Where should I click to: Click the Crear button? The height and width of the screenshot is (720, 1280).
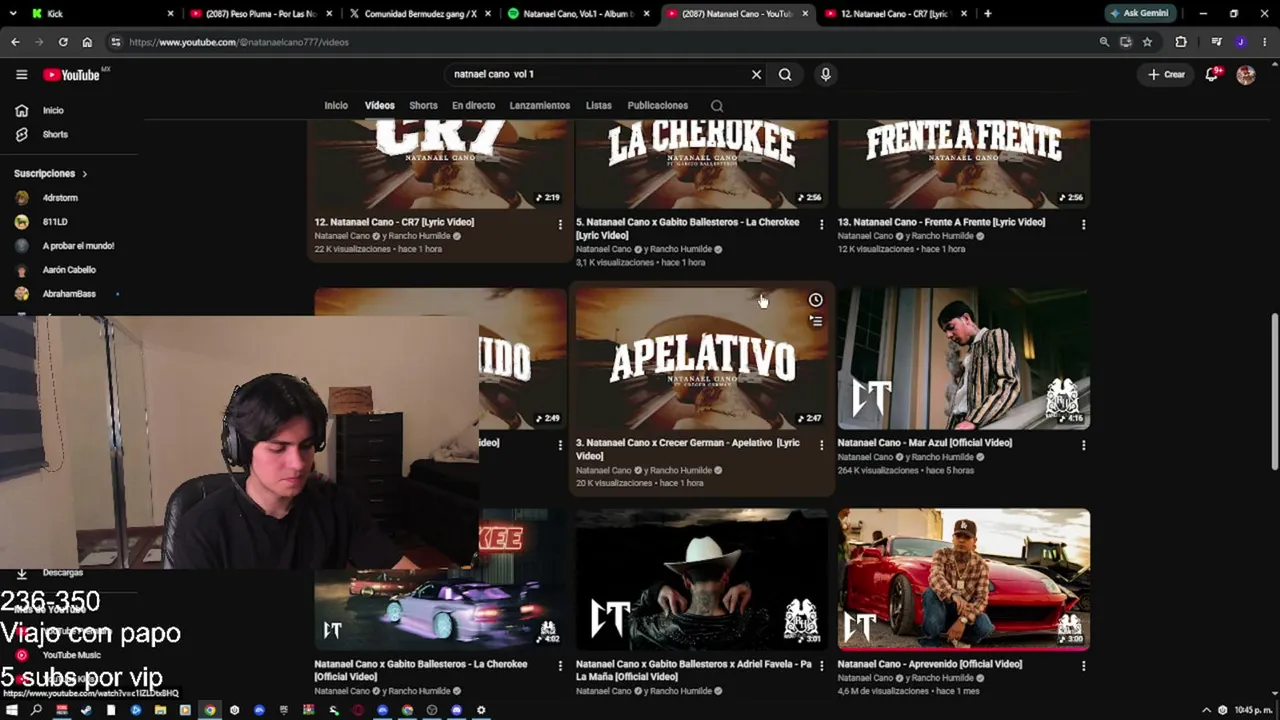pos(1166,74)
